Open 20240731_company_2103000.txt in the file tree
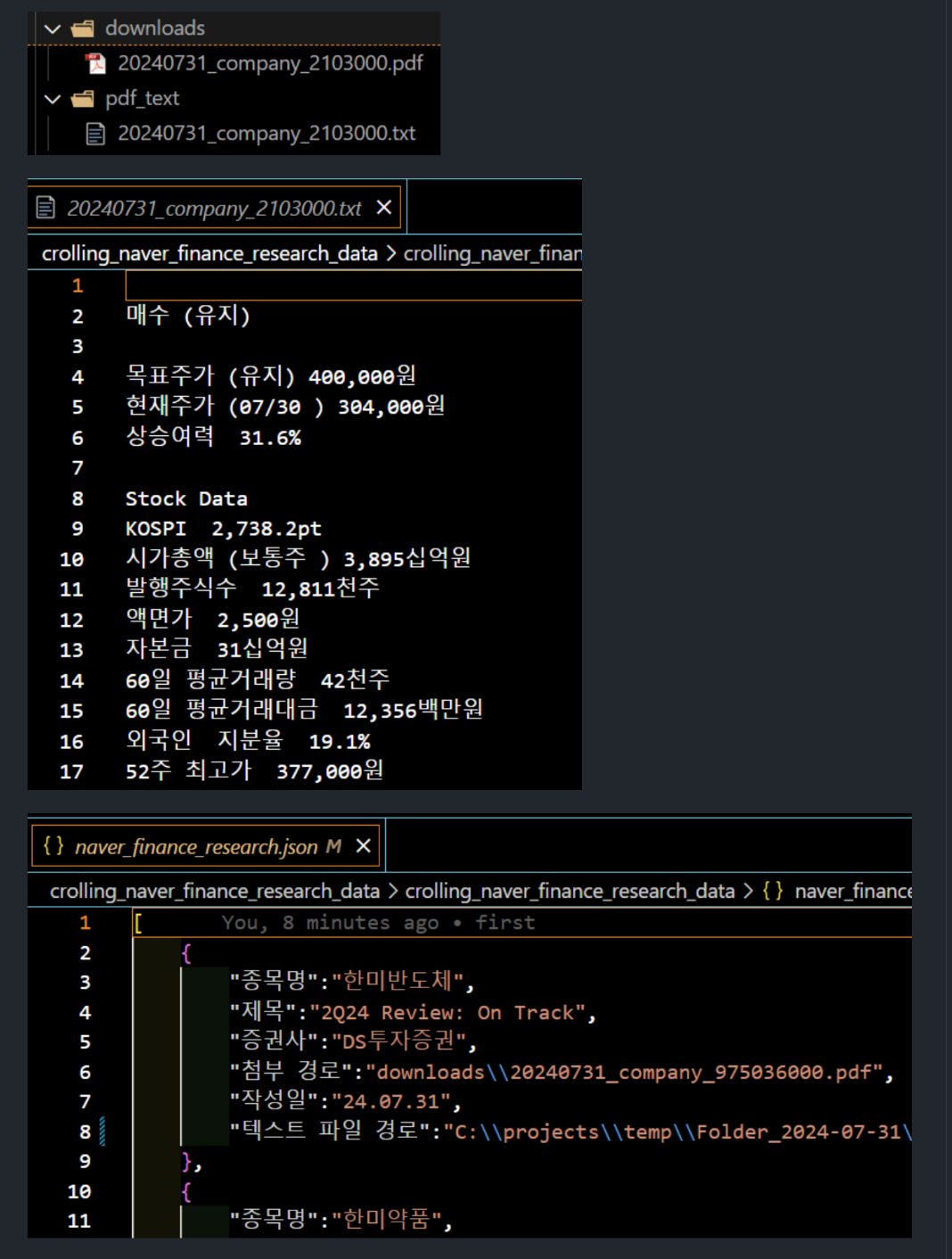This screenshot has width=952, height=1259. [x=267, y=134]
